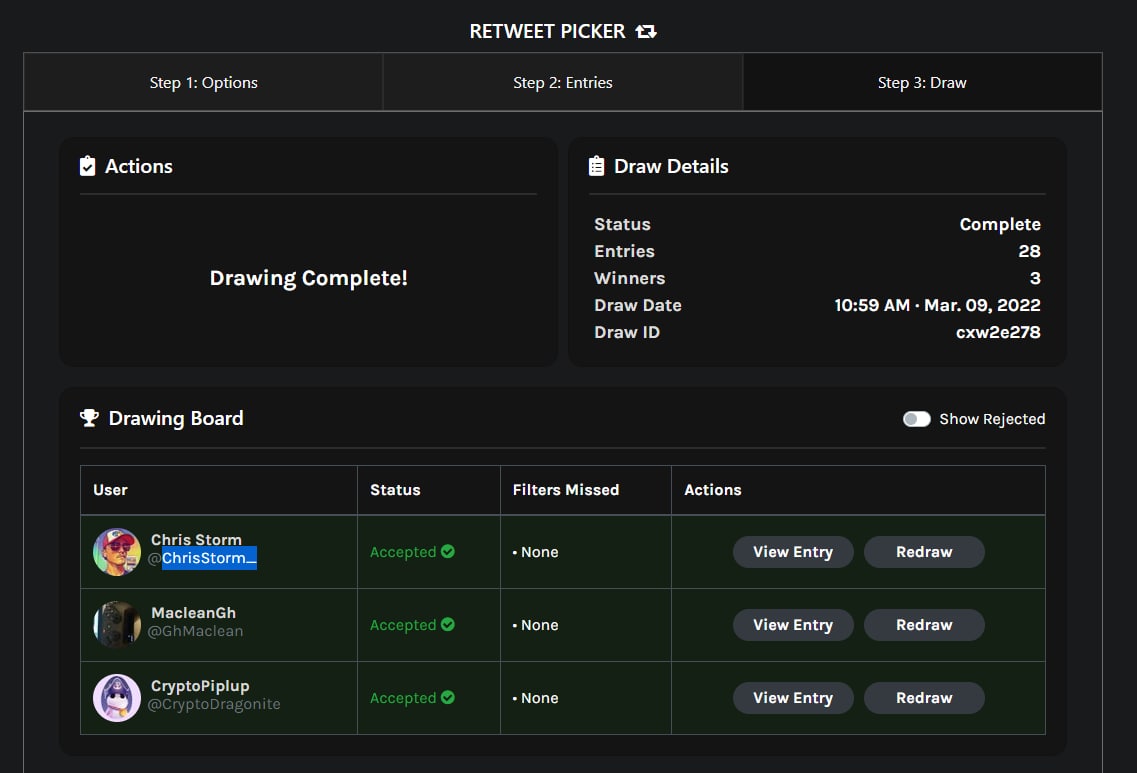Click the Chris Storm display name
Screen dimensions: 1137x773
click(197, 540)
